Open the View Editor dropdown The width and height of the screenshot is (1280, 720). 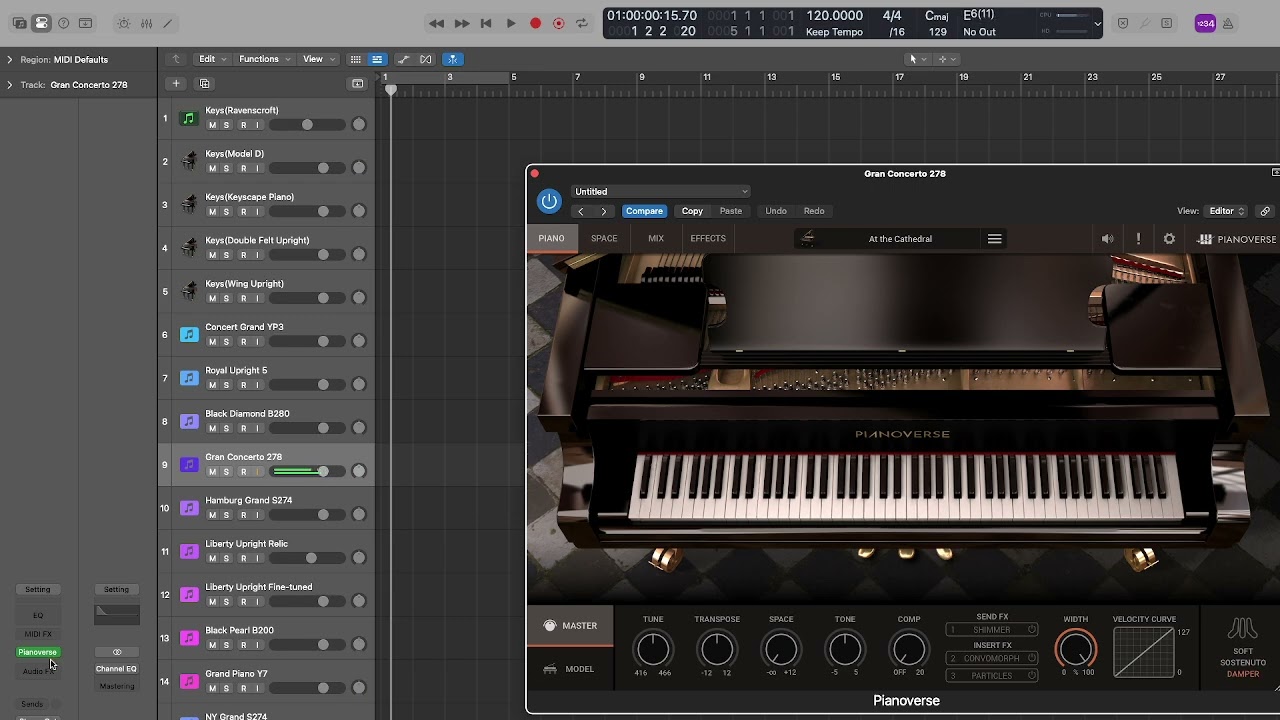[x=1226, y=211]
